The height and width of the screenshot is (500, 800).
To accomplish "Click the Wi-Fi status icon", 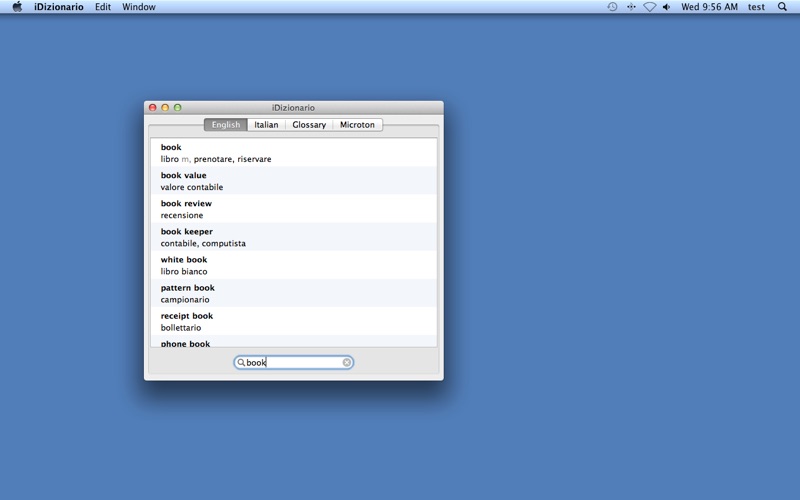I will (x=649, y=7).
